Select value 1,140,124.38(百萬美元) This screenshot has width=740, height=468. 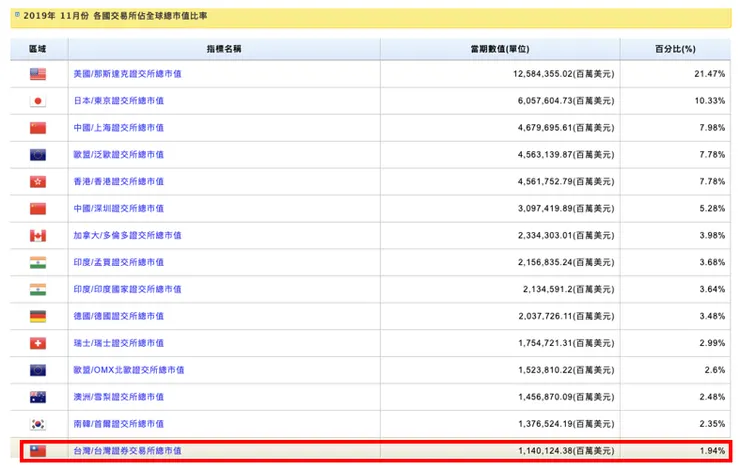pos(566,451)
